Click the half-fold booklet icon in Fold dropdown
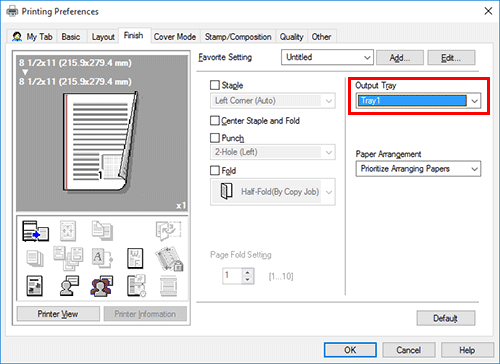Screen dimensions: 500x364 [x=227, y=191]
